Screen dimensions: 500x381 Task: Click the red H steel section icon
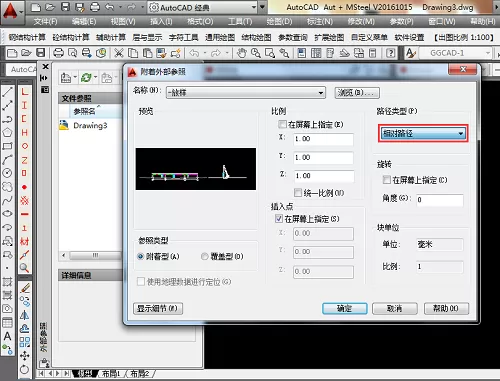25,132
